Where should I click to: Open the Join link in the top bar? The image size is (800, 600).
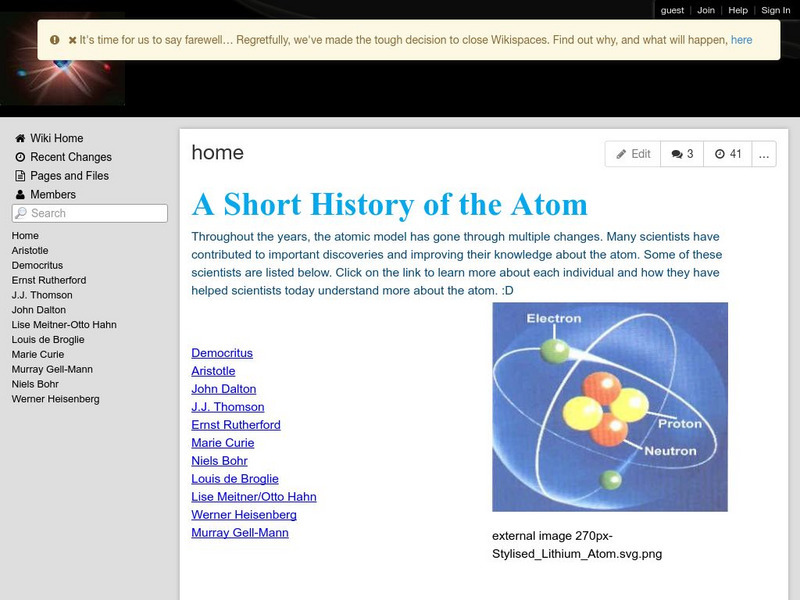pos(706,10)
